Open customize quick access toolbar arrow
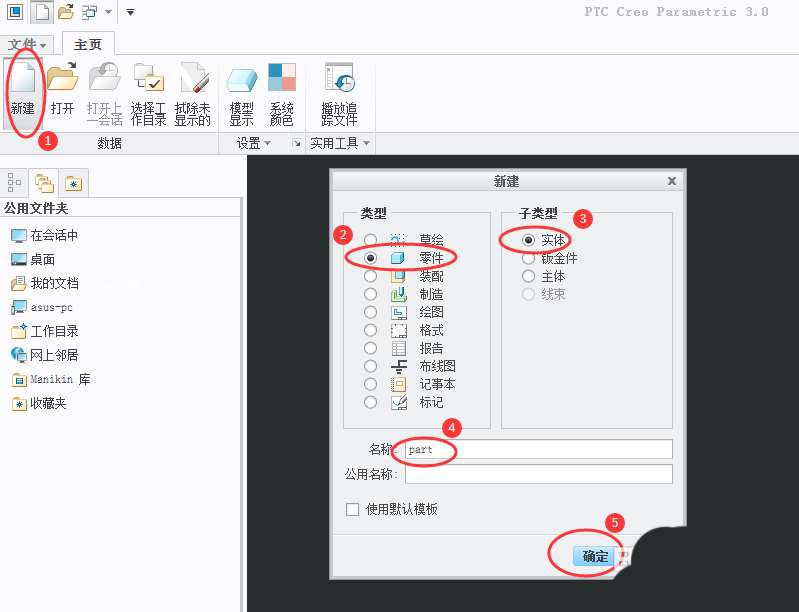This screenshot has height=612, width=799. pos(130,12)
